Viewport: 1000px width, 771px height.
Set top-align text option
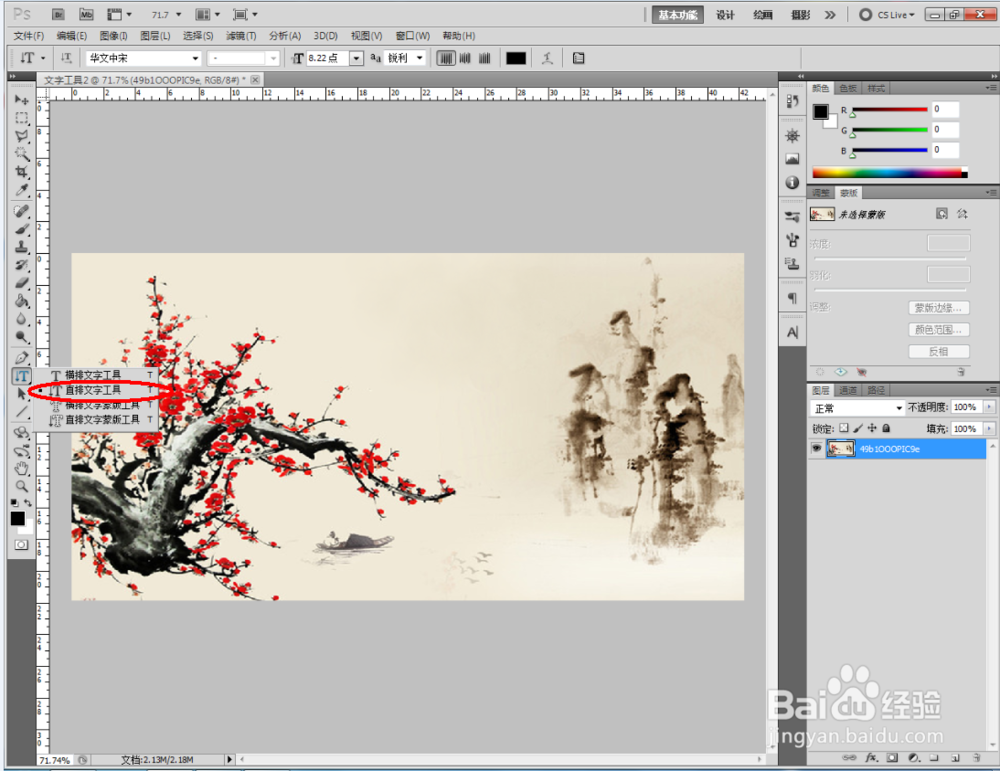[446, 58]
